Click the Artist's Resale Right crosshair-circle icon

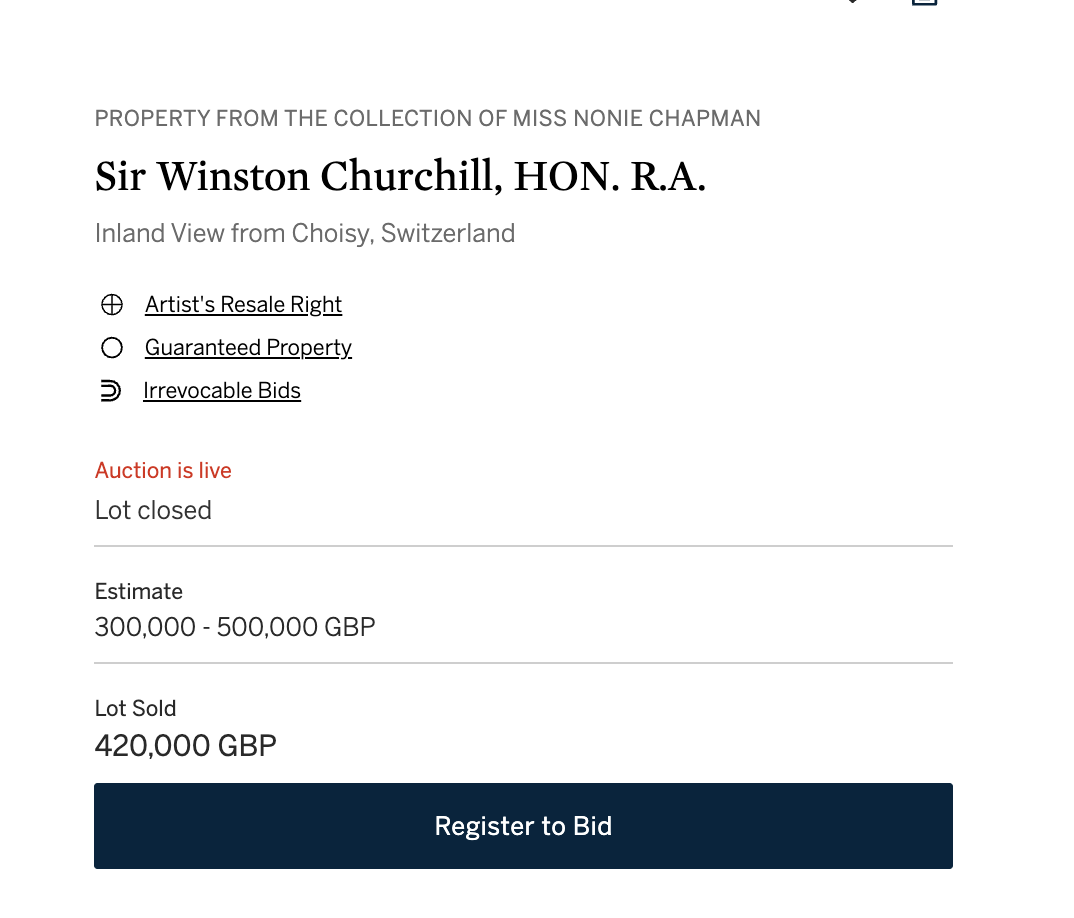coord(112,304)
